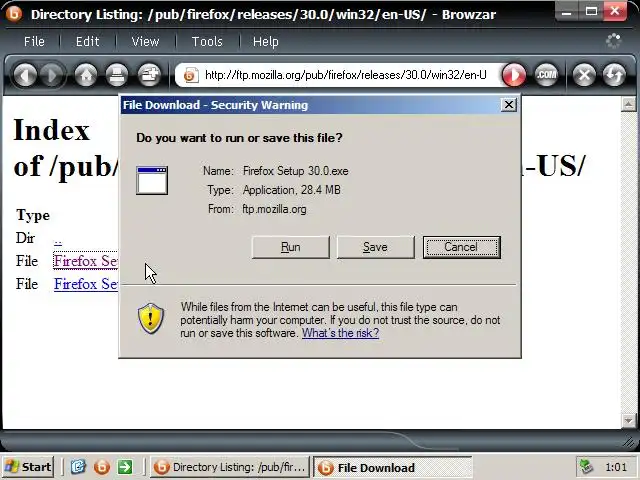The image size is (640, 480).
Task: Click the loading spinner icon in menu bar
Action: (x=613, y=41)
